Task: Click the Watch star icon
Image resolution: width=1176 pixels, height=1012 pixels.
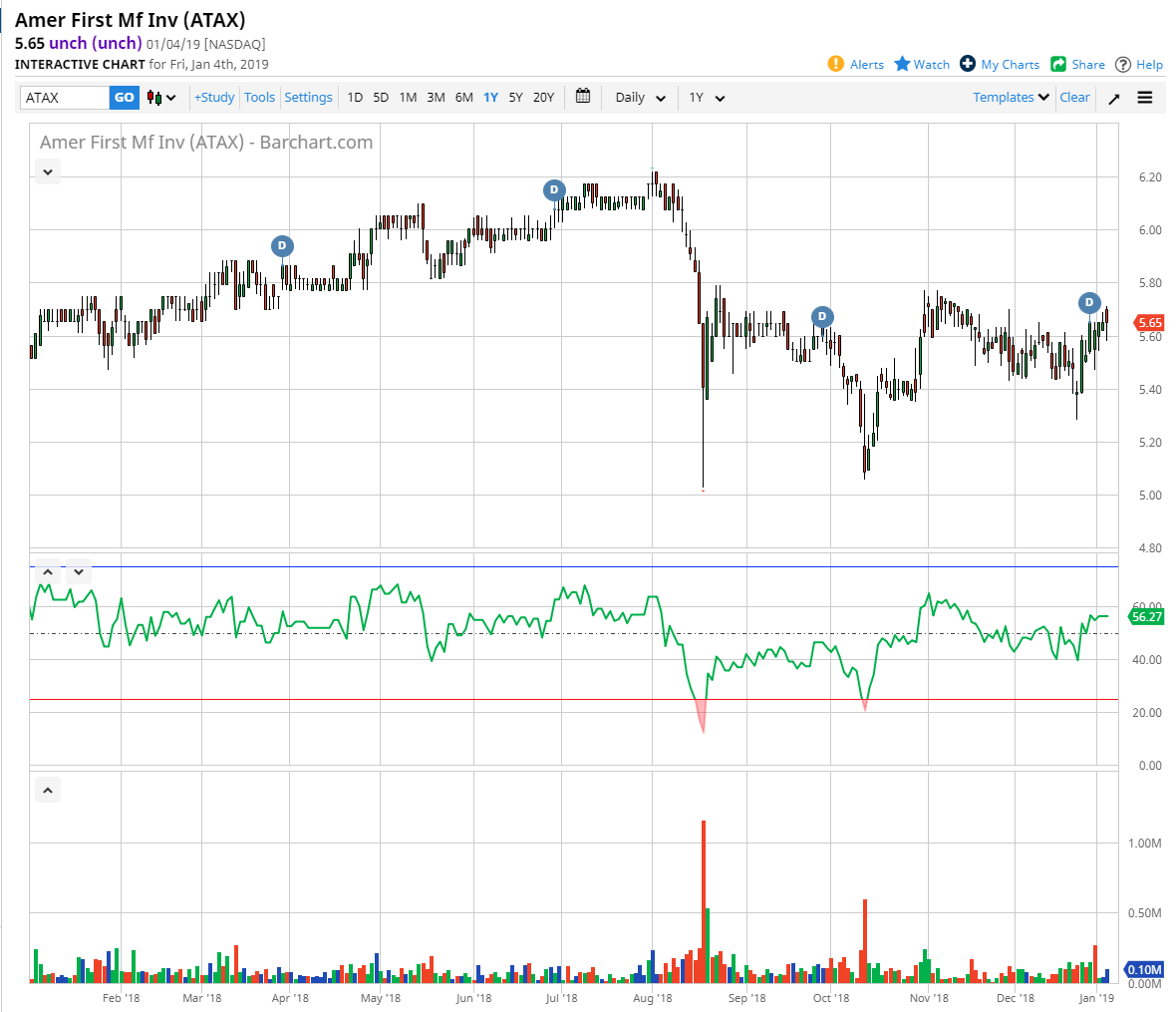Action: pyautogui.click(x=902, y=64)
